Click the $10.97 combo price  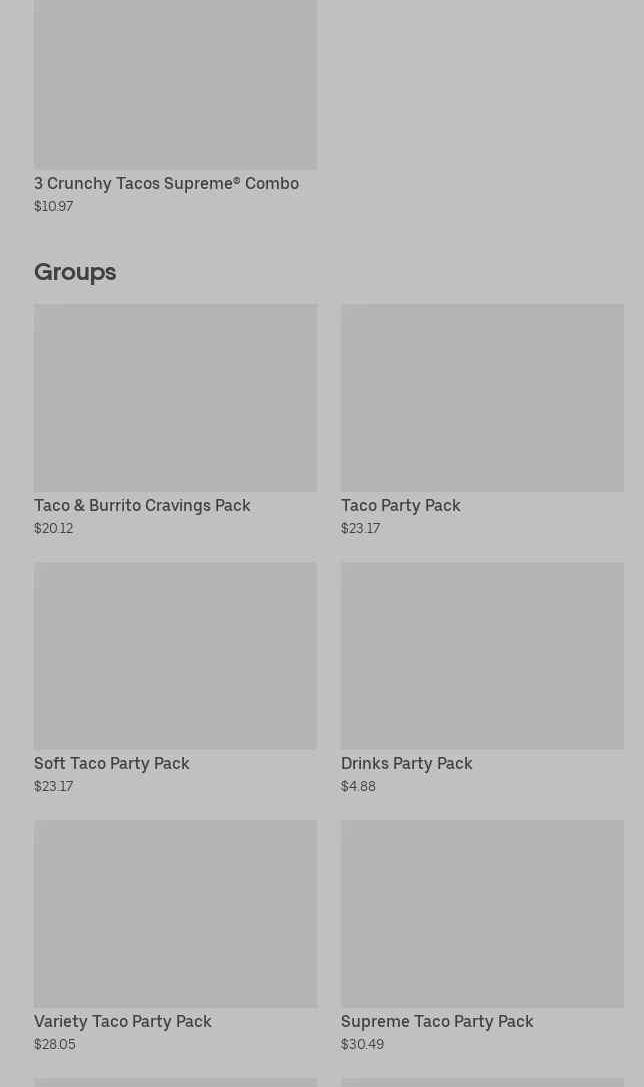click(x=53, y=206)
